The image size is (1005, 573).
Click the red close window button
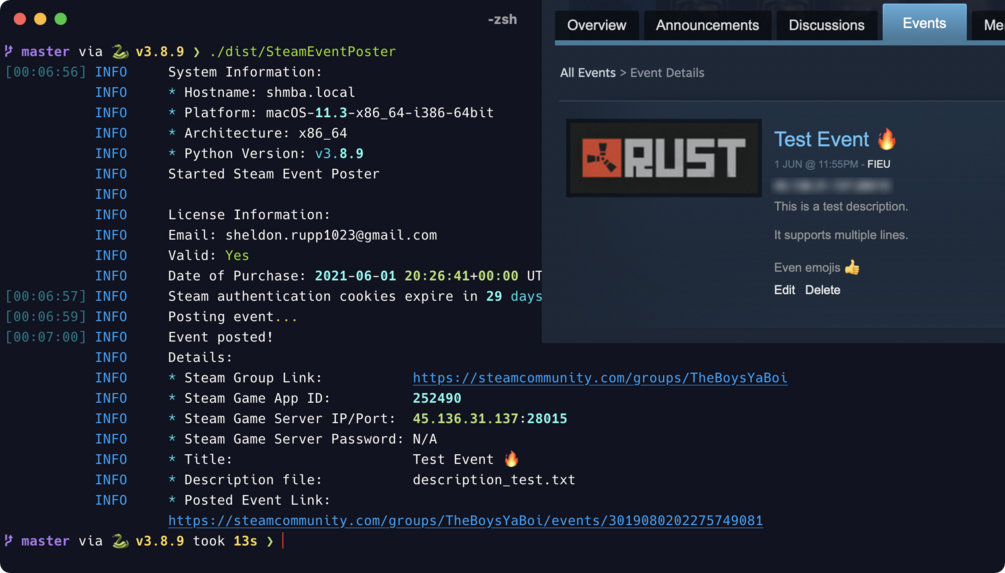point(20,19)
